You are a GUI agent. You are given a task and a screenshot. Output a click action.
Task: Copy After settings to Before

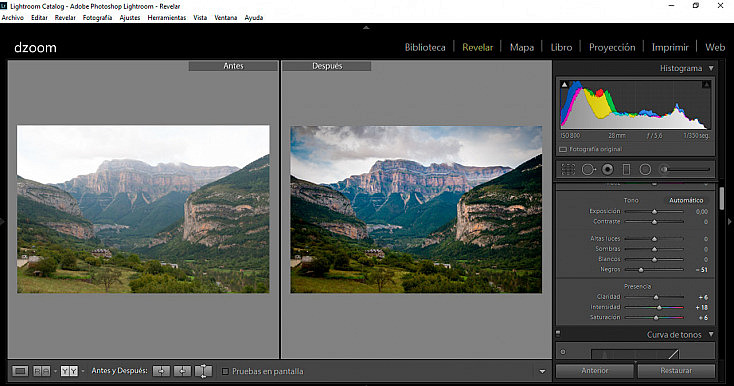click(182, 371)
